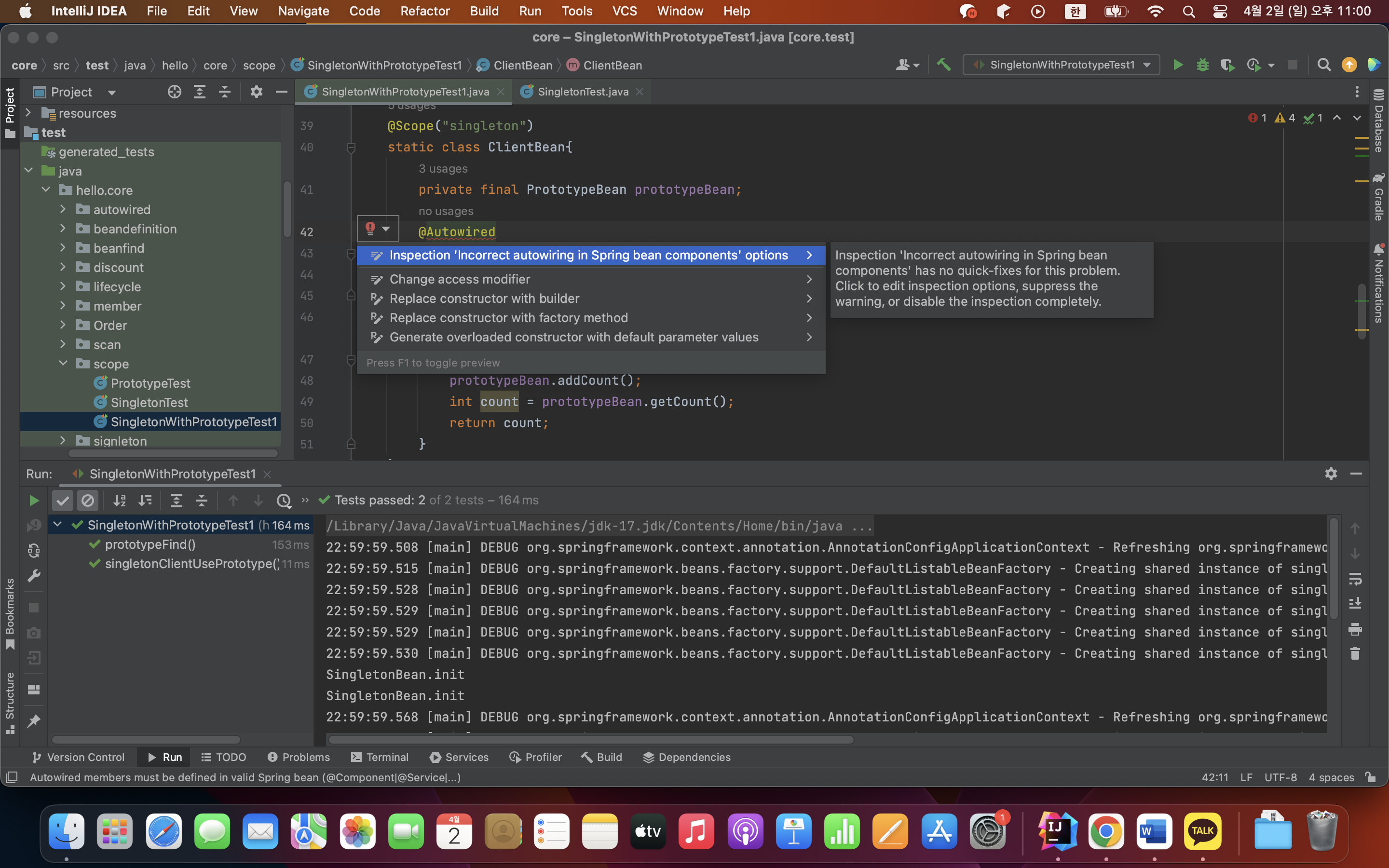Click the red error intention bulb
This screenshot has height=868, width=1389.
(x=370, y=229)
